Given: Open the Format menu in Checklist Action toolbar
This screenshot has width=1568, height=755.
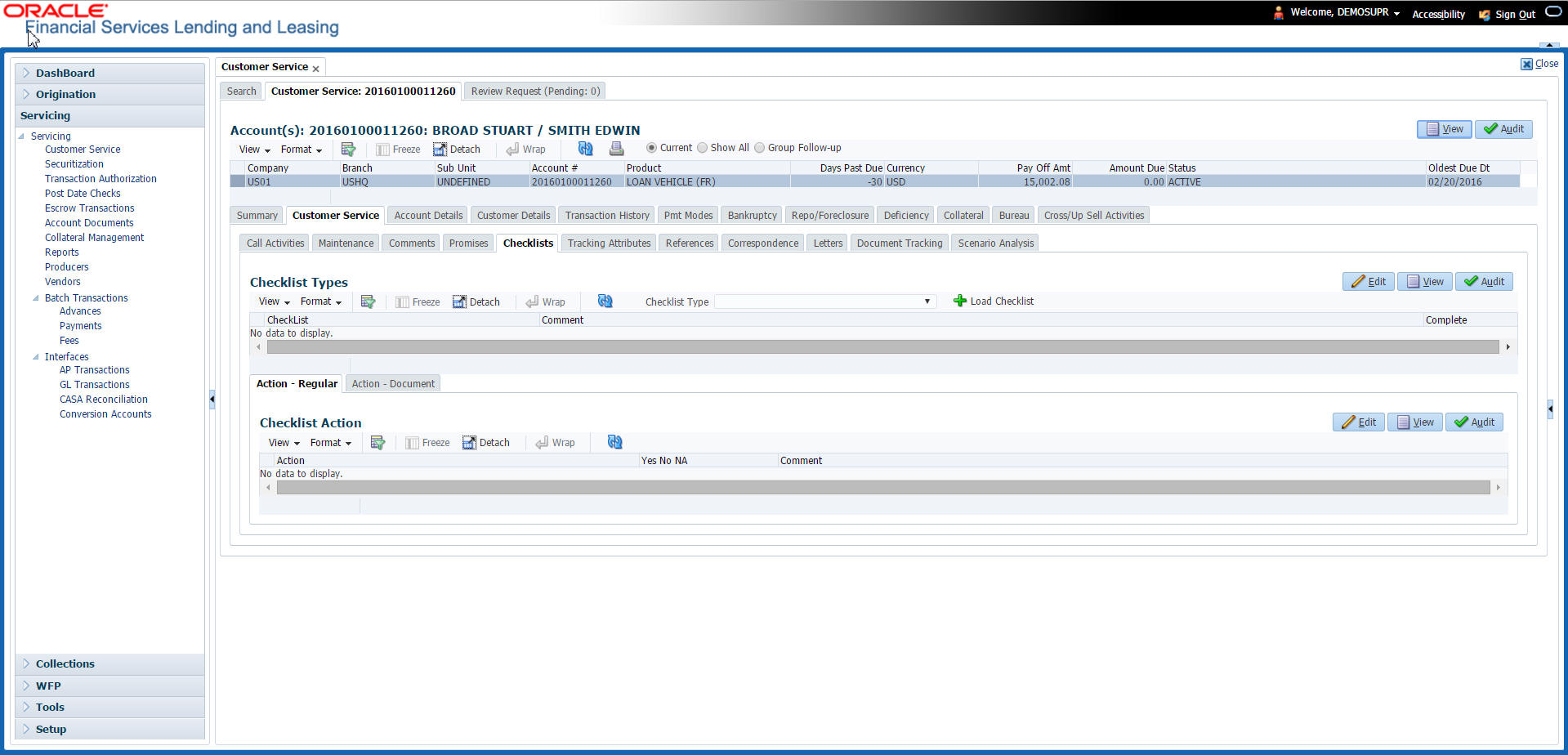Looking at the screenshot, I should 330,443.
